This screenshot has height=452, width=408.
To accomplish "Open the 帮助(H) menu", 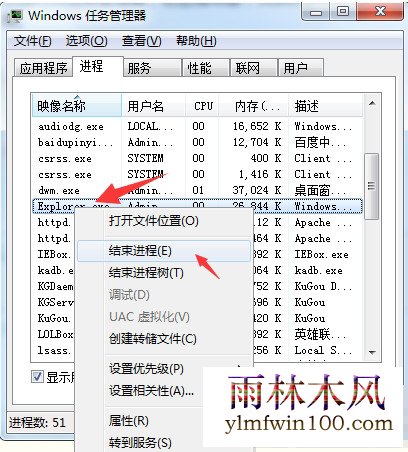I will pos(196,41).
